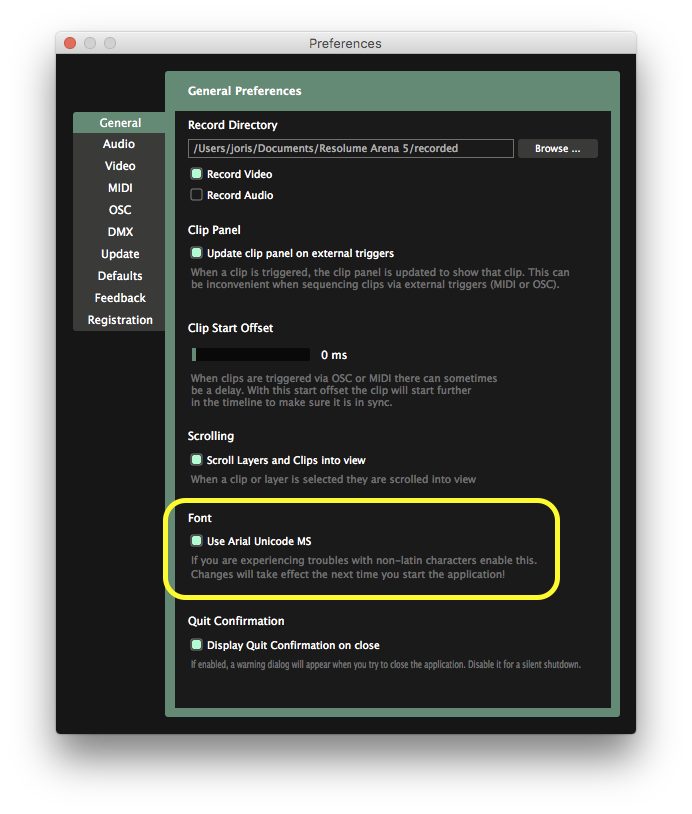Enable the Record Audio checkbox

pos(197,195)
